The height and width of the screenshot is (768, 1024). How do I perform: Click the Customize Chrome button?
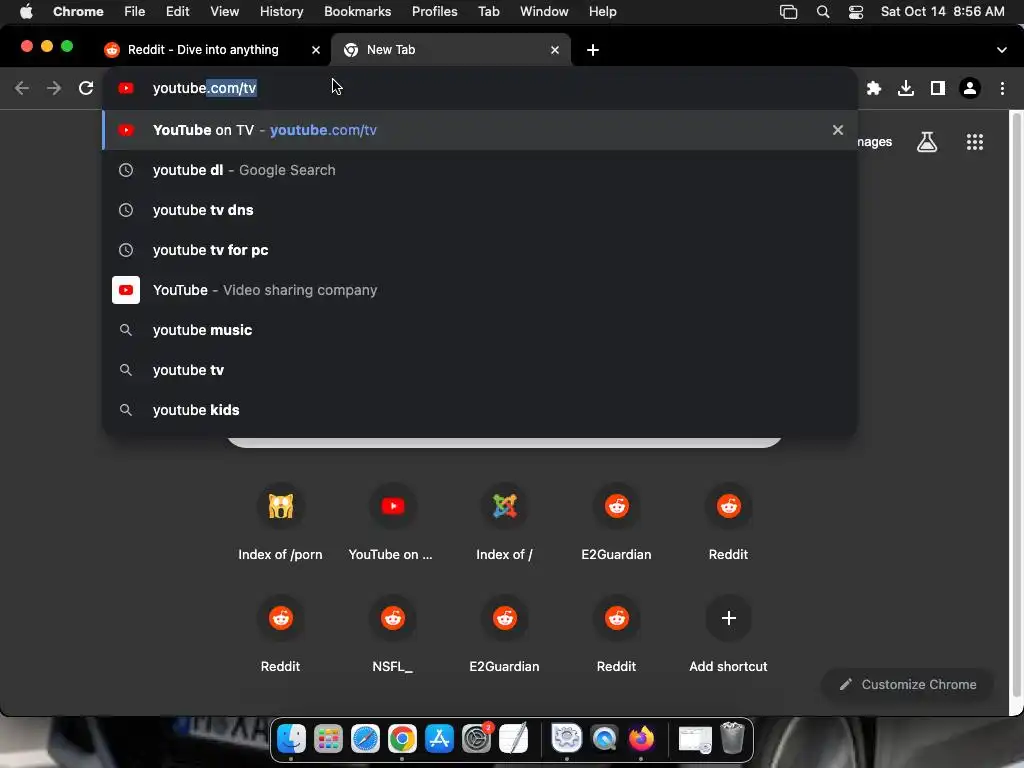click(x=908, y=684)
